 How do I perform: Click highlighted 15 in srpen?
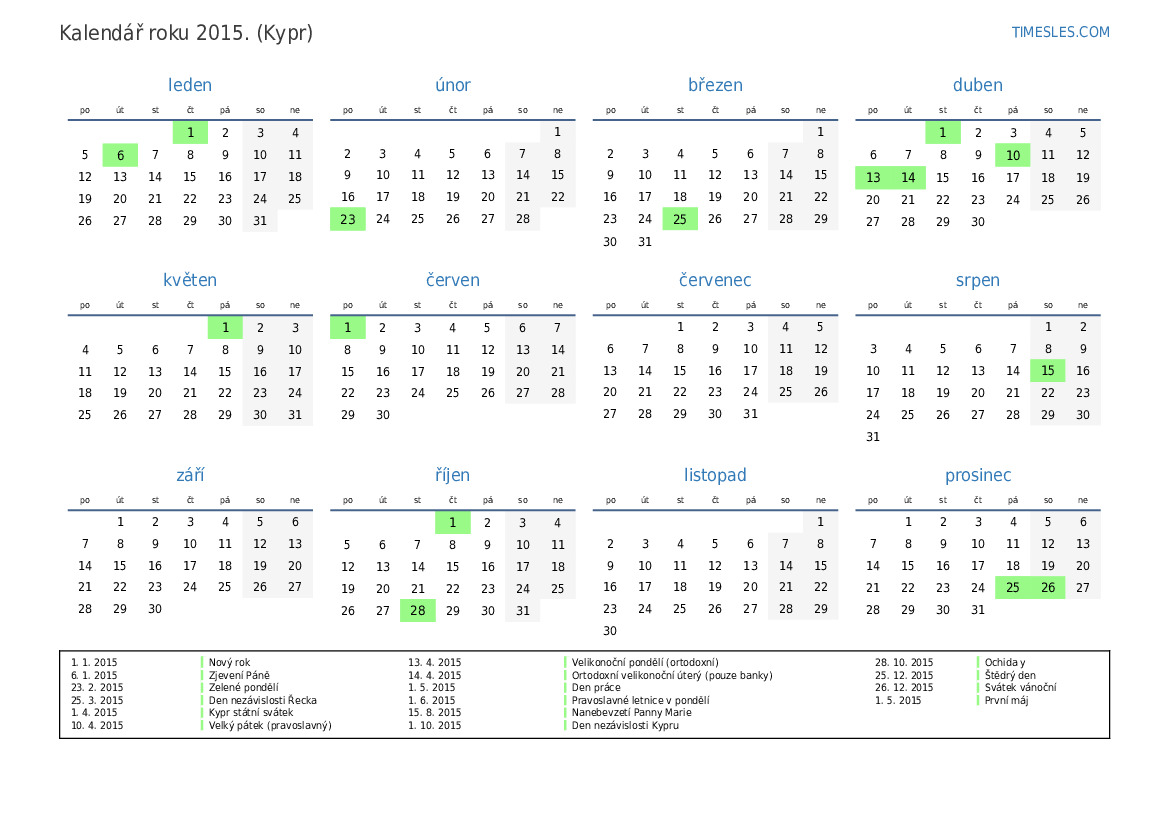(1048, 371)
